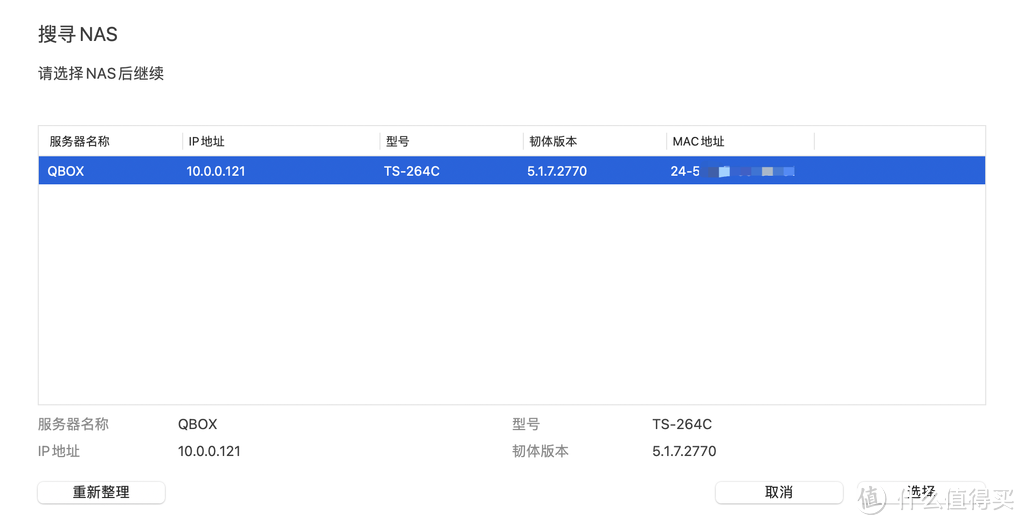Click the 重新整理 refresh button

(101, 492)
